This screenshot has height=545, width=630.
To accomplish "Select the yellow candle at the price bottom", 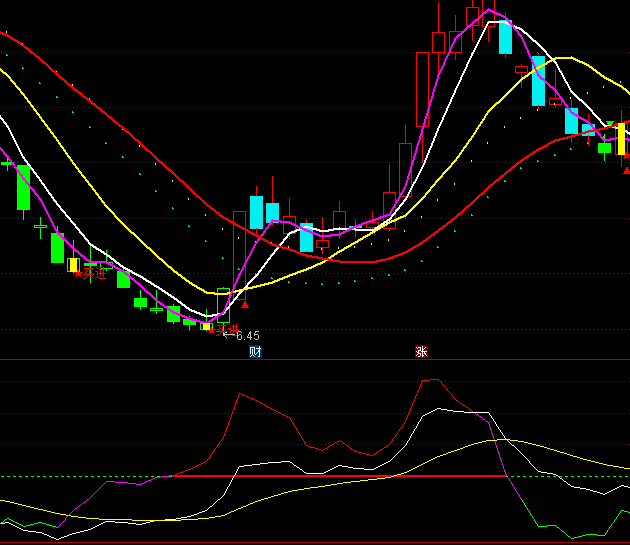I will (206, 326).
